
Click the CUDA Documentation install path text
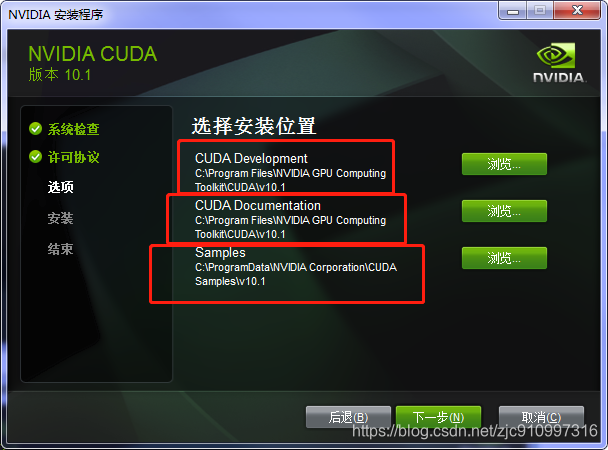pos(290,227)
